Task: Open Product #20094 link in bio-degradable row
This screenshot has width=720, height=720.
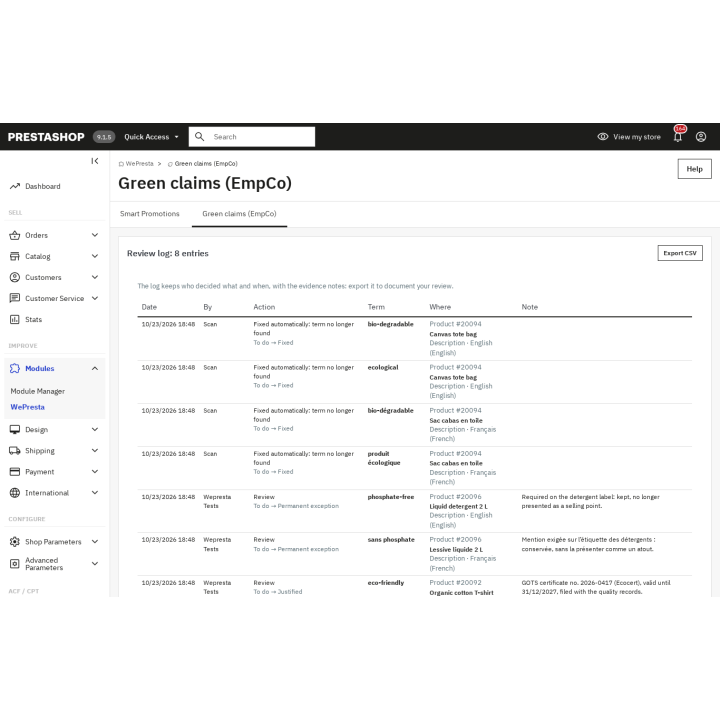Action: (456, 324)
